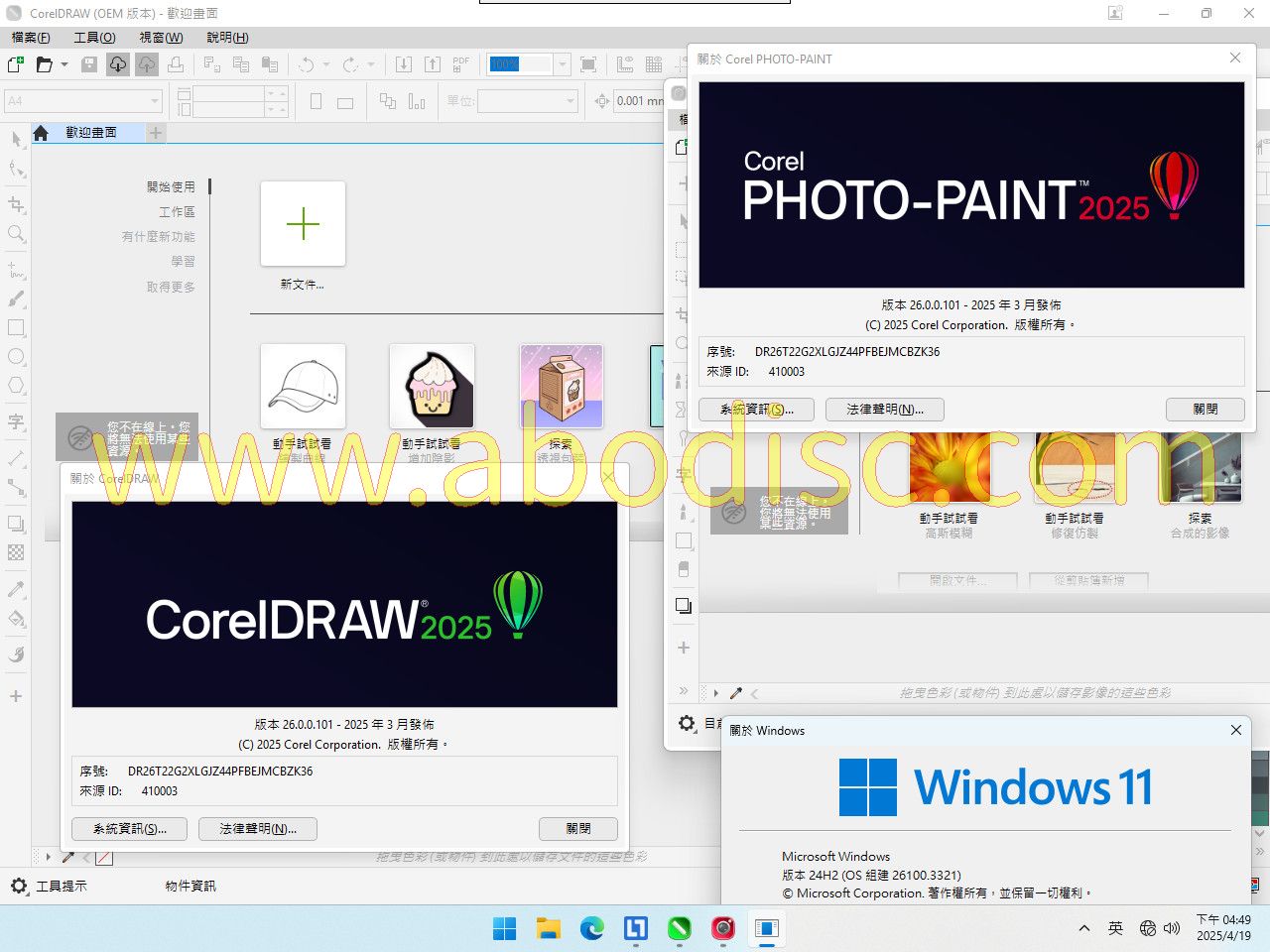
Task: Open the baseball cap tutorial thumbnail
Action: pos(303,387)
